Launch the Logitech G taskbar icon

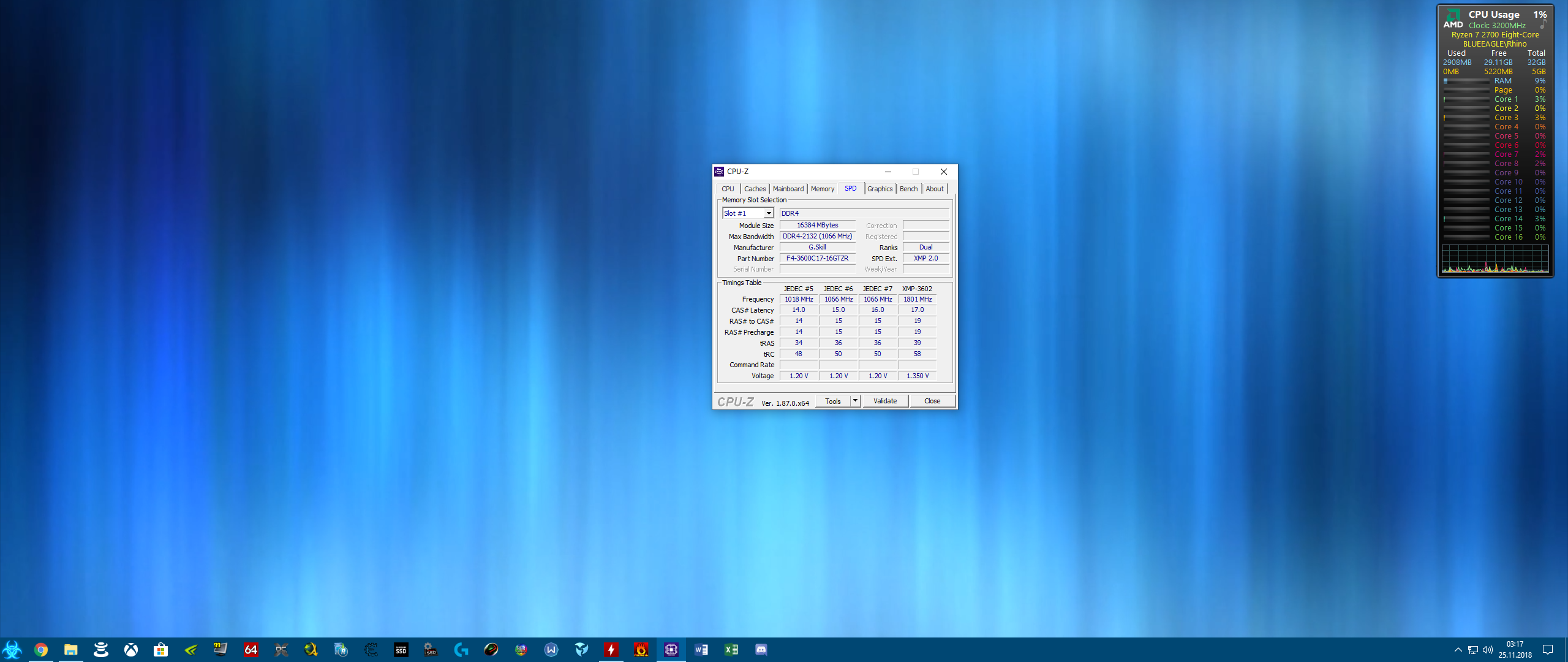click(461, 650)
